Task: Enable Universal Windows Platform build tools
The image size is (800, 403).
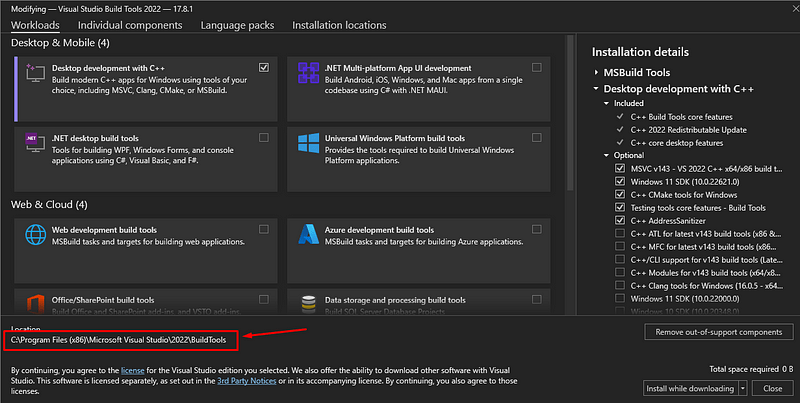Action: 537,137
